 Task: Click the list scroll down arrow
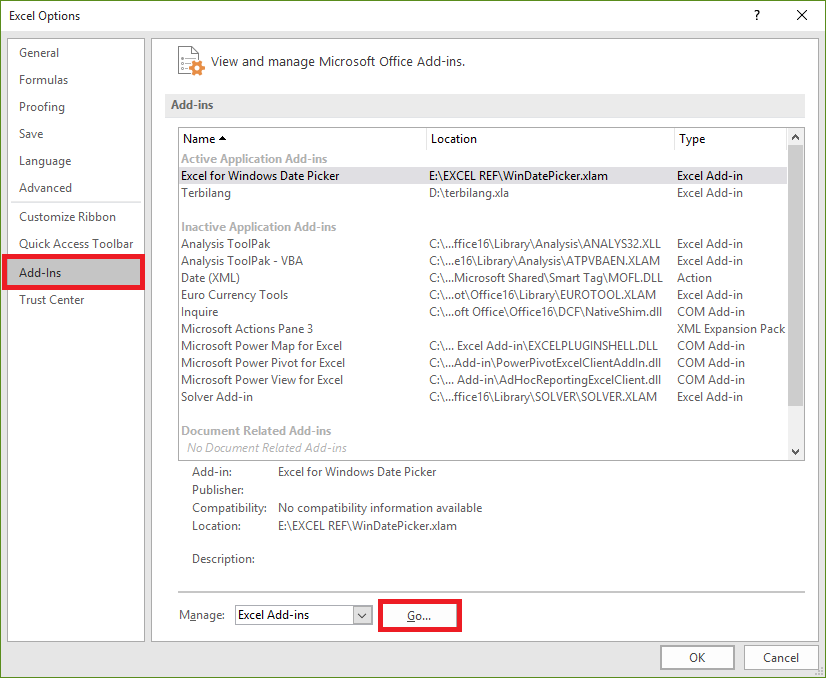coord(795,451)
